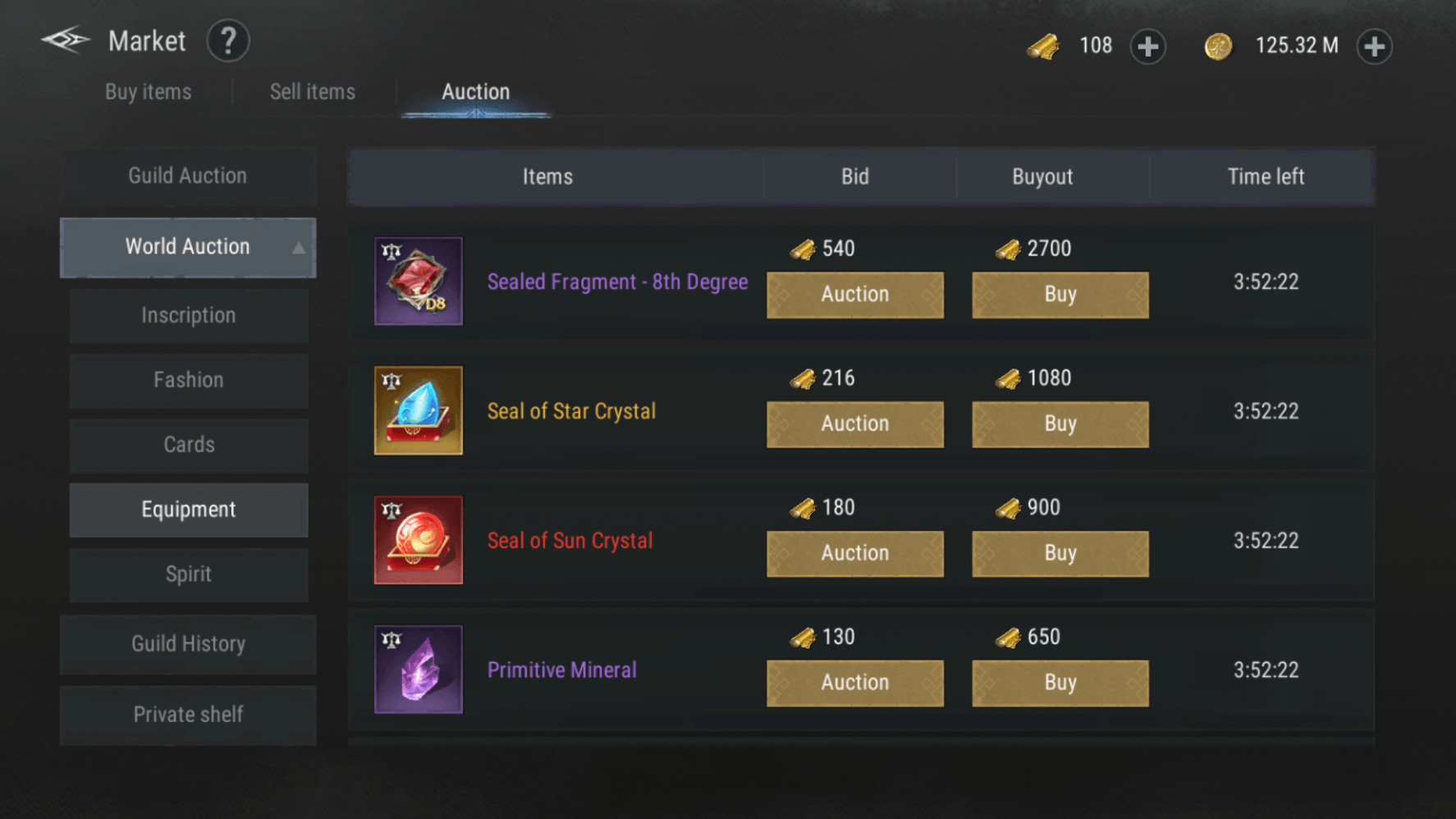Open the Market help question mark

(x=227, y=41)
